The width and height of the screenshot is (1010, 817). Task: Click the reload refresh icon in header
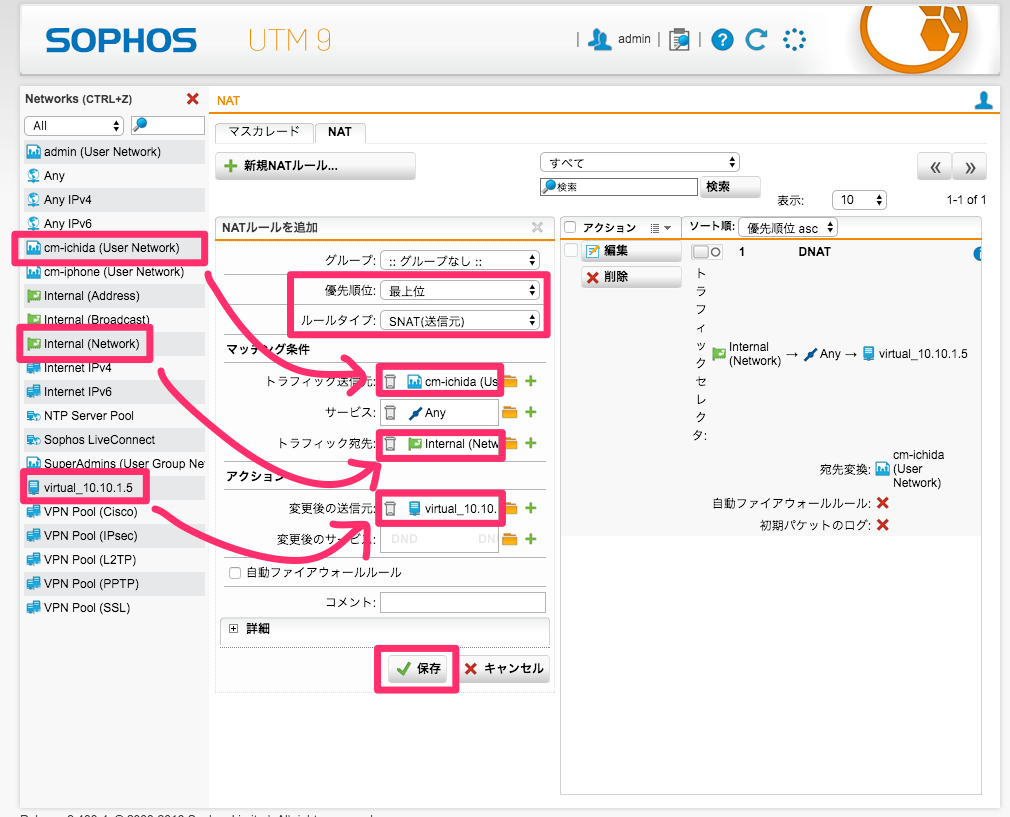[x=756, y=40]
